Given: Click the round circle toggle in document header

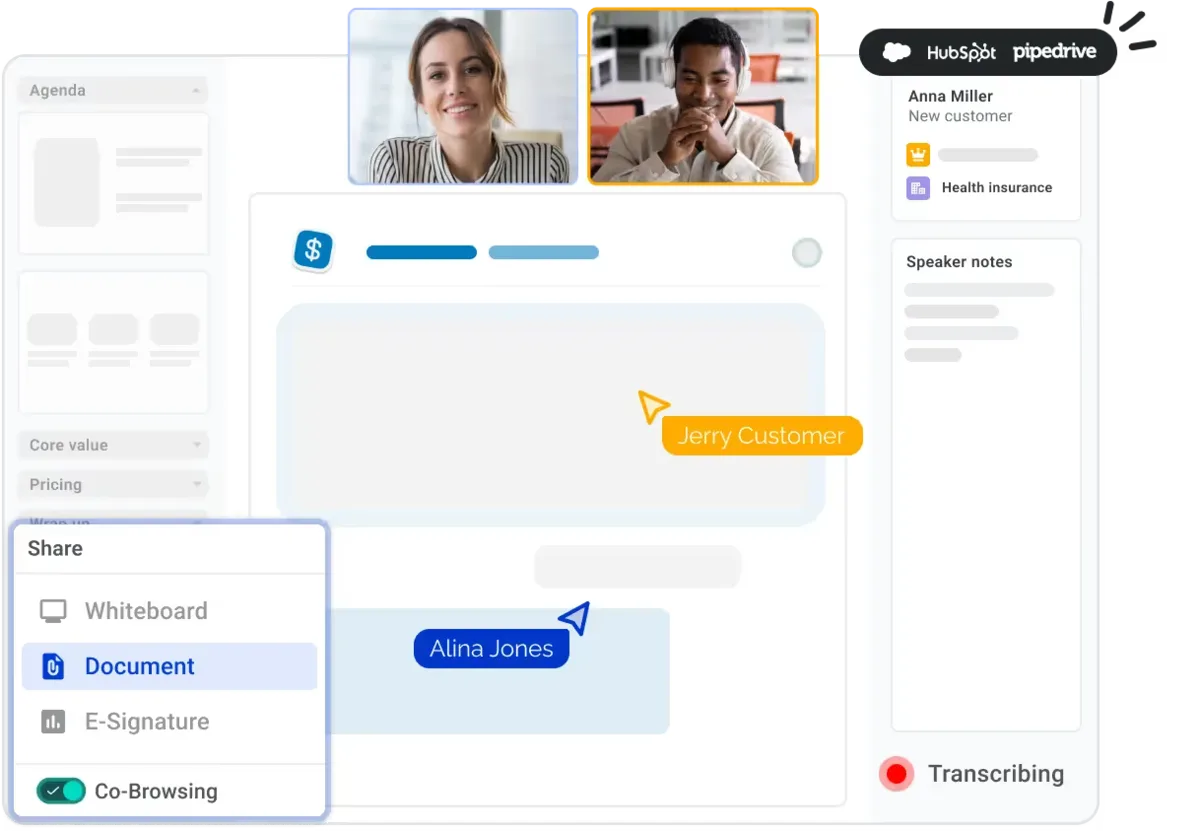Looking at the screenshot, I should pyautogui.click(x=807, y=252).
